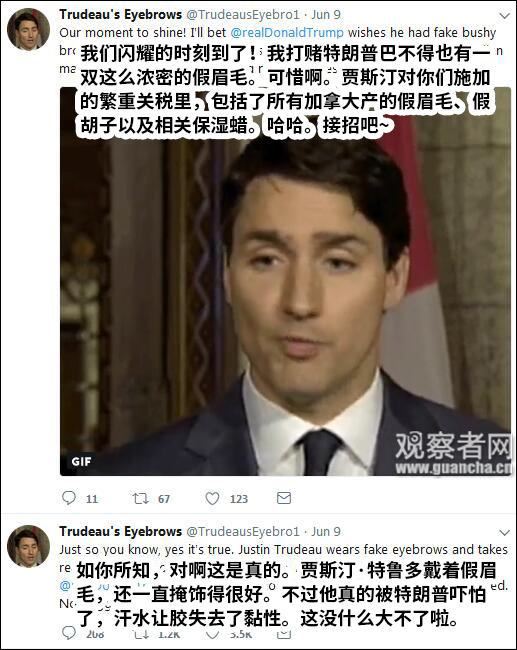Open the Jun 9 timestamp of first tweet
The width and height of the screenshot is (517, 650).
[326, 15]
